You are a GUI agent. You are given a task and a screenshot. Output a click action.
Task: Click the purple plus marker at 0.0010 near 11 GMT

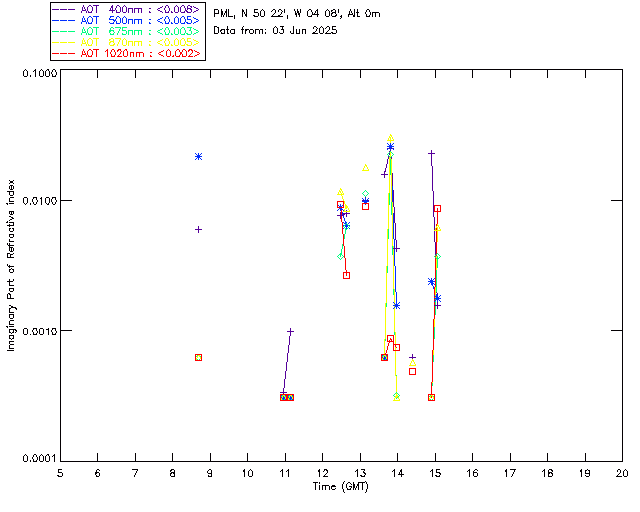pos(290,331)
